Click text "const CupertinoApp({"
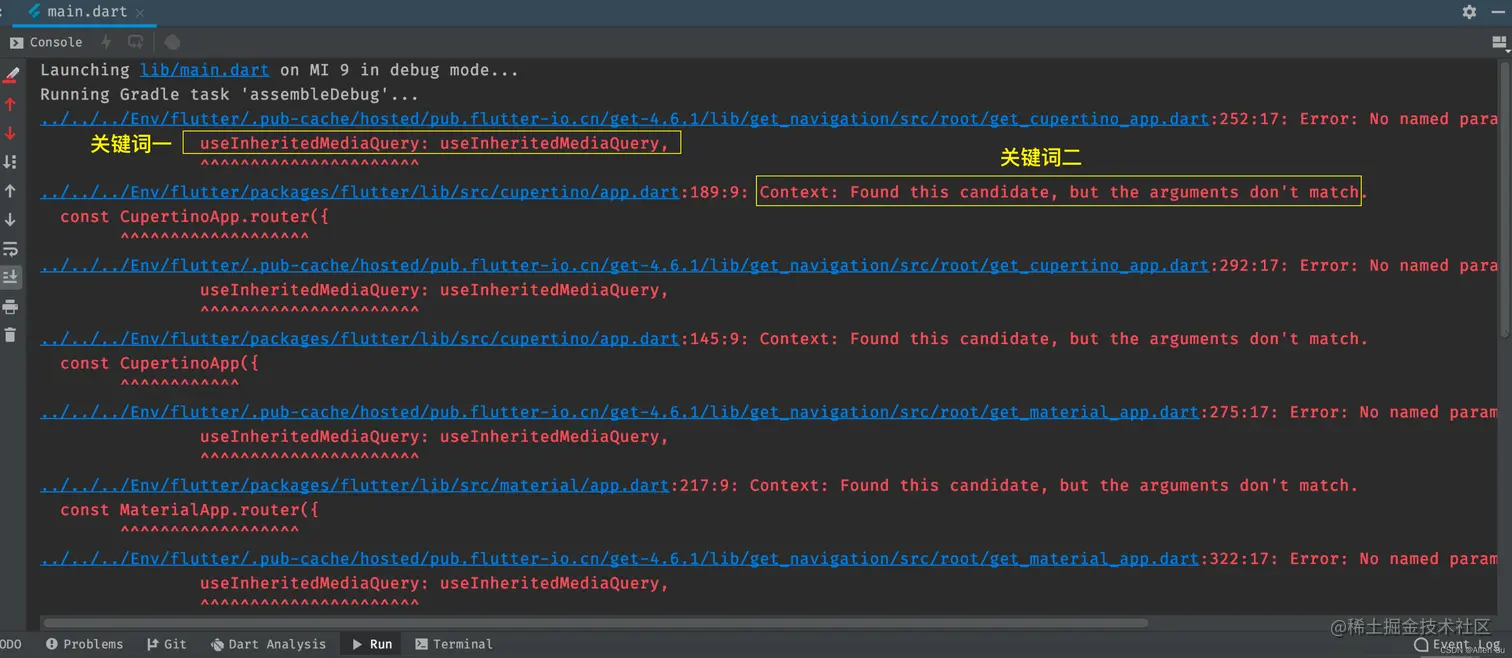This screenshot has height=658, width=1512. [x=159, y=363]
